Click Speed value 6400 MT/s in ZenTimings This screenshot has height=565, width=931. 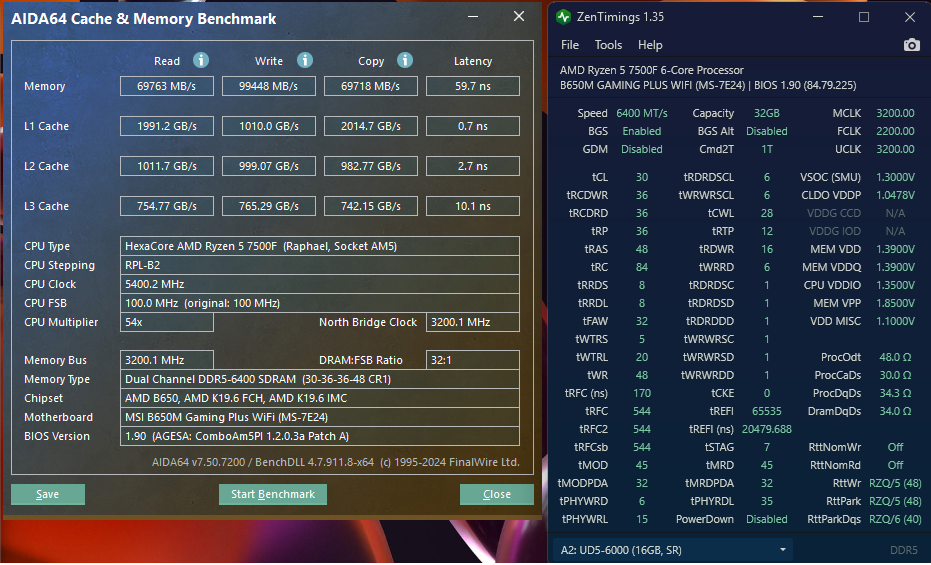(642, 113)
